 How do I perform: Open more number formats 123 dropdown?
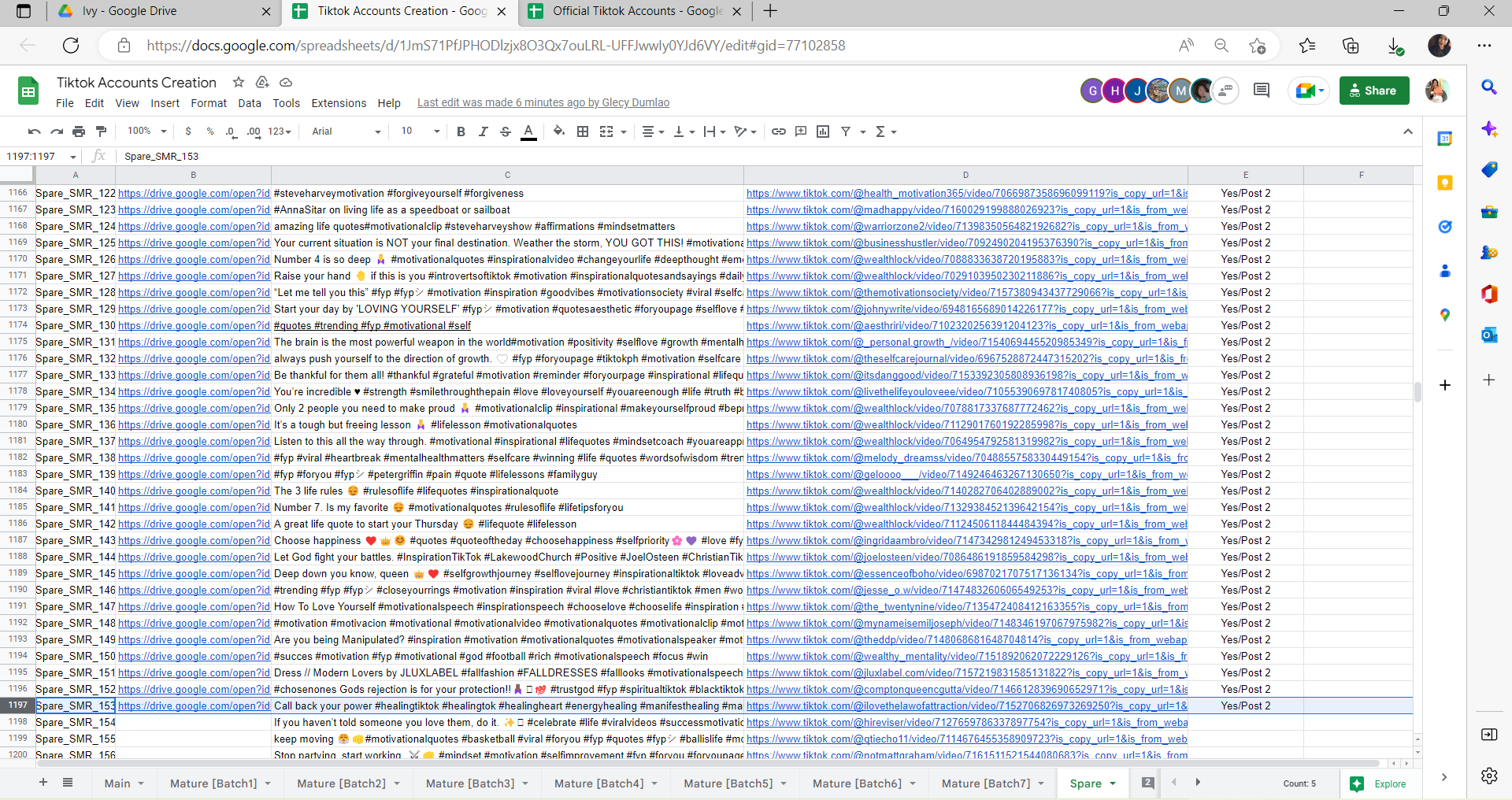tap(280, 131)
